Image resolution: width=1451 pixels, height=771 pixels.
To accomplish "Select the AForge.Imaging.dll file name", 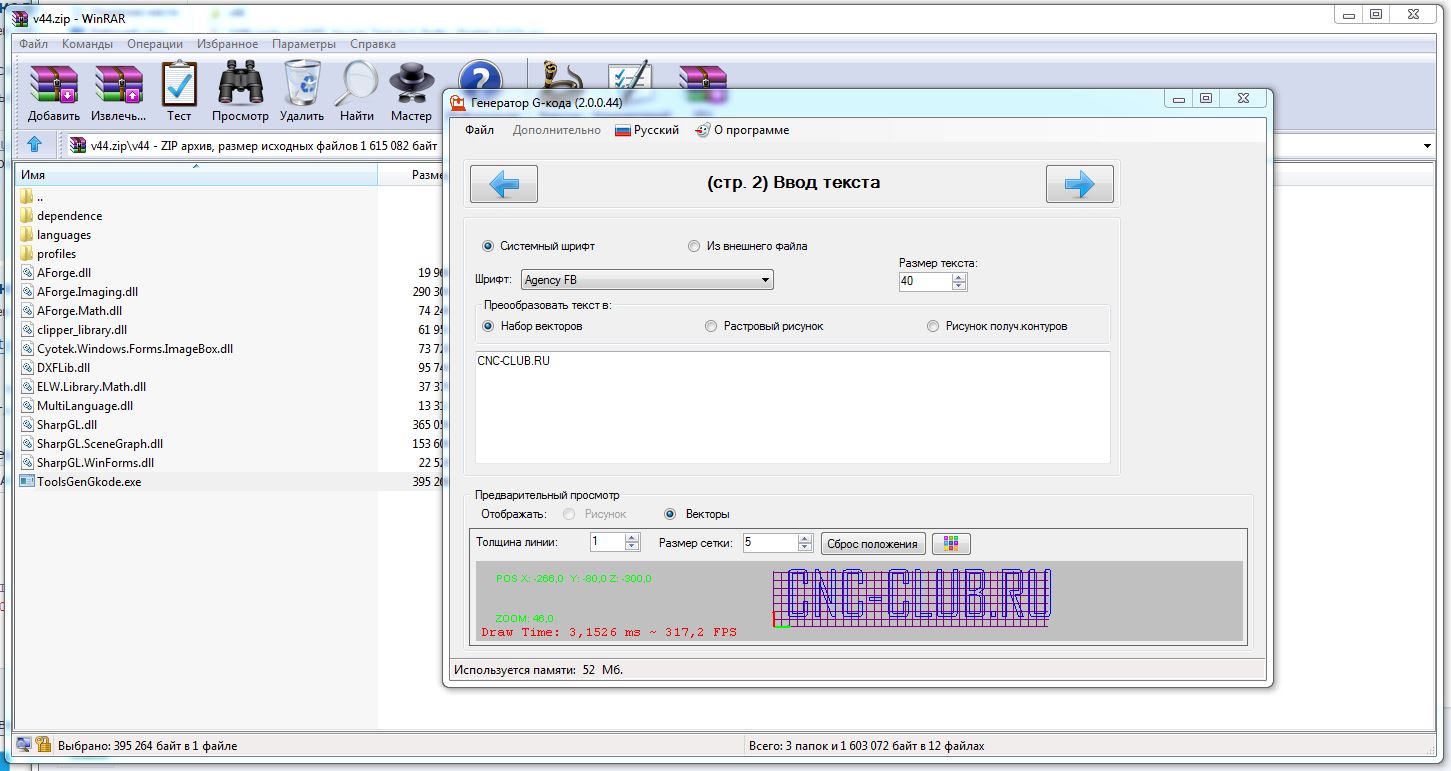I will [87, 292].
